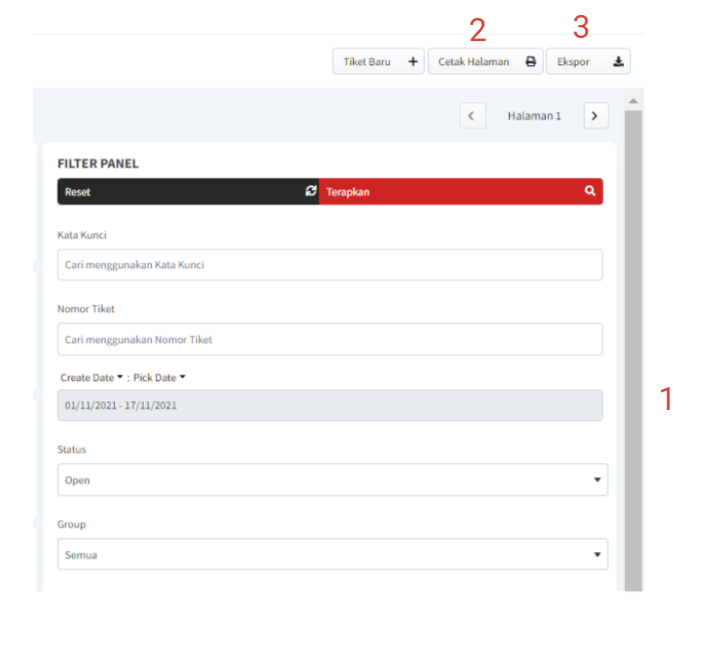The height and width of the screenshot is (648, 707).
Task: Open the Pick Date dropdown
Action: click(x=160, y=377)
